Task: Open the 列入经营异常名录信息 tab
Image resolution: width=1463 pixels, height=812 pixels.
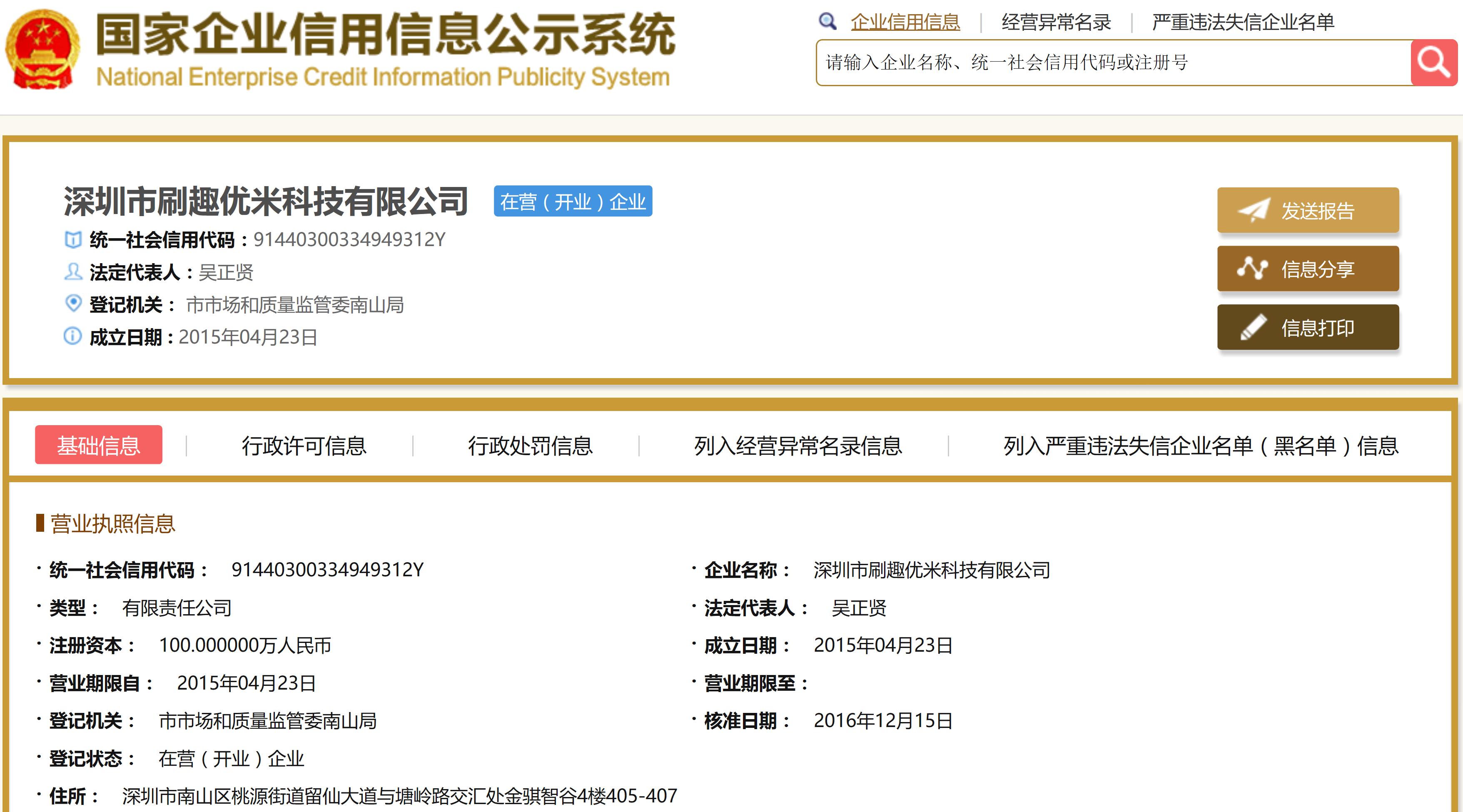Action: coord(798,446)
